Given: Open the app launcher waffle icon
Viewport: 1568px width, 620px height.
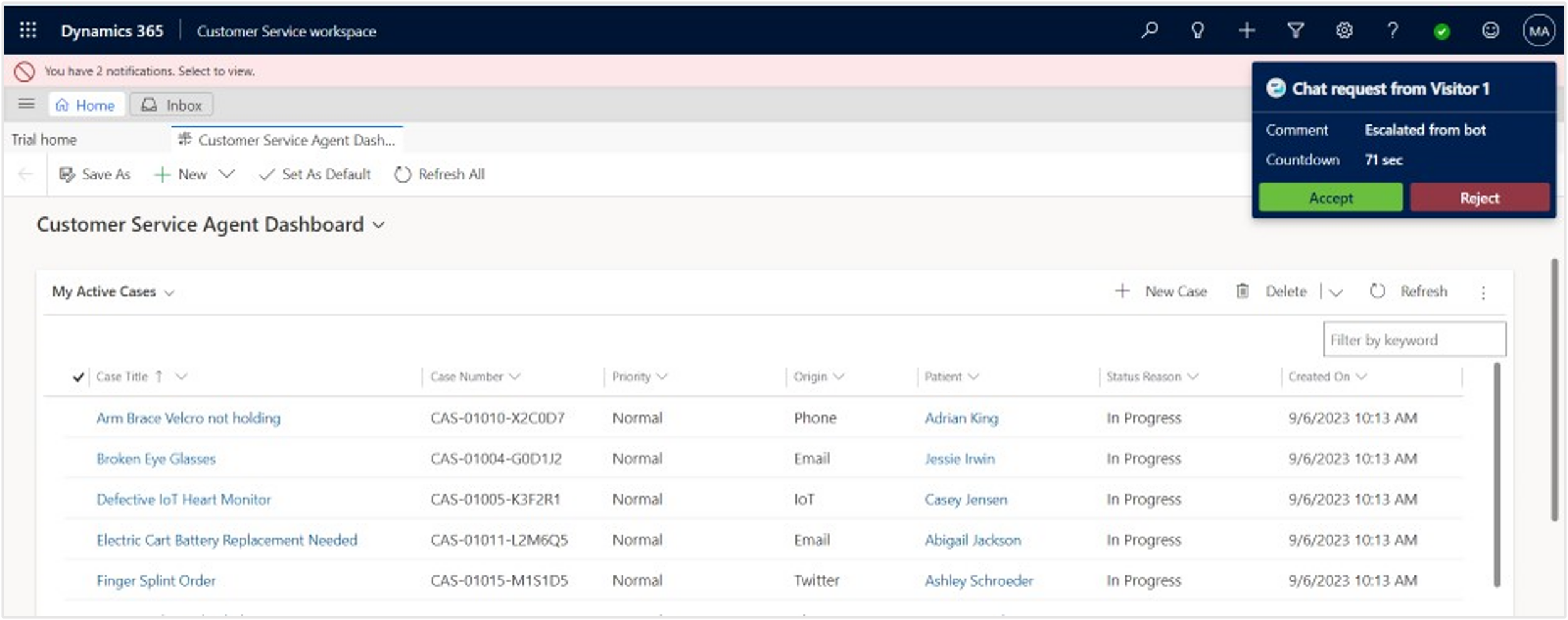Looking at the screenshot, I should (28, 30).
